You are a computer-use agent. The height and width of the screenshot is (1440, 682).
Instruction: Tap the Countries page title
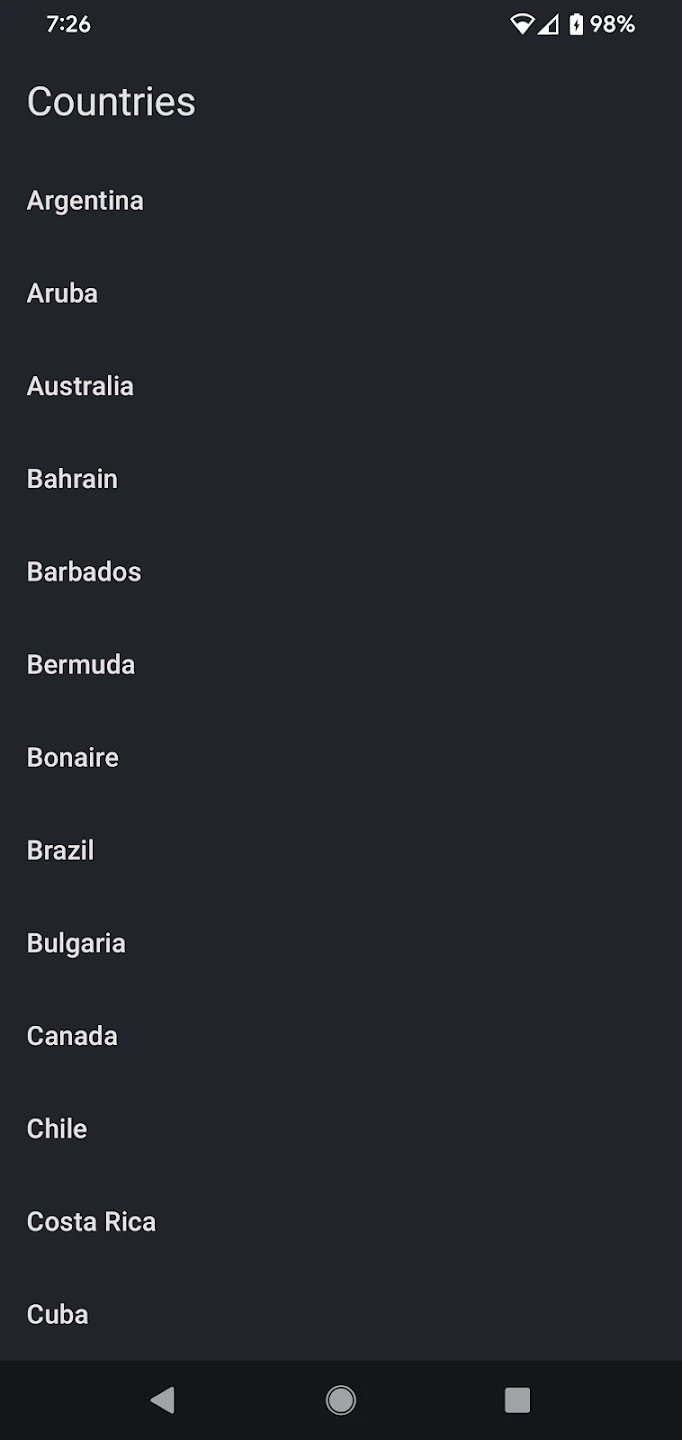[x=111, y=102]
